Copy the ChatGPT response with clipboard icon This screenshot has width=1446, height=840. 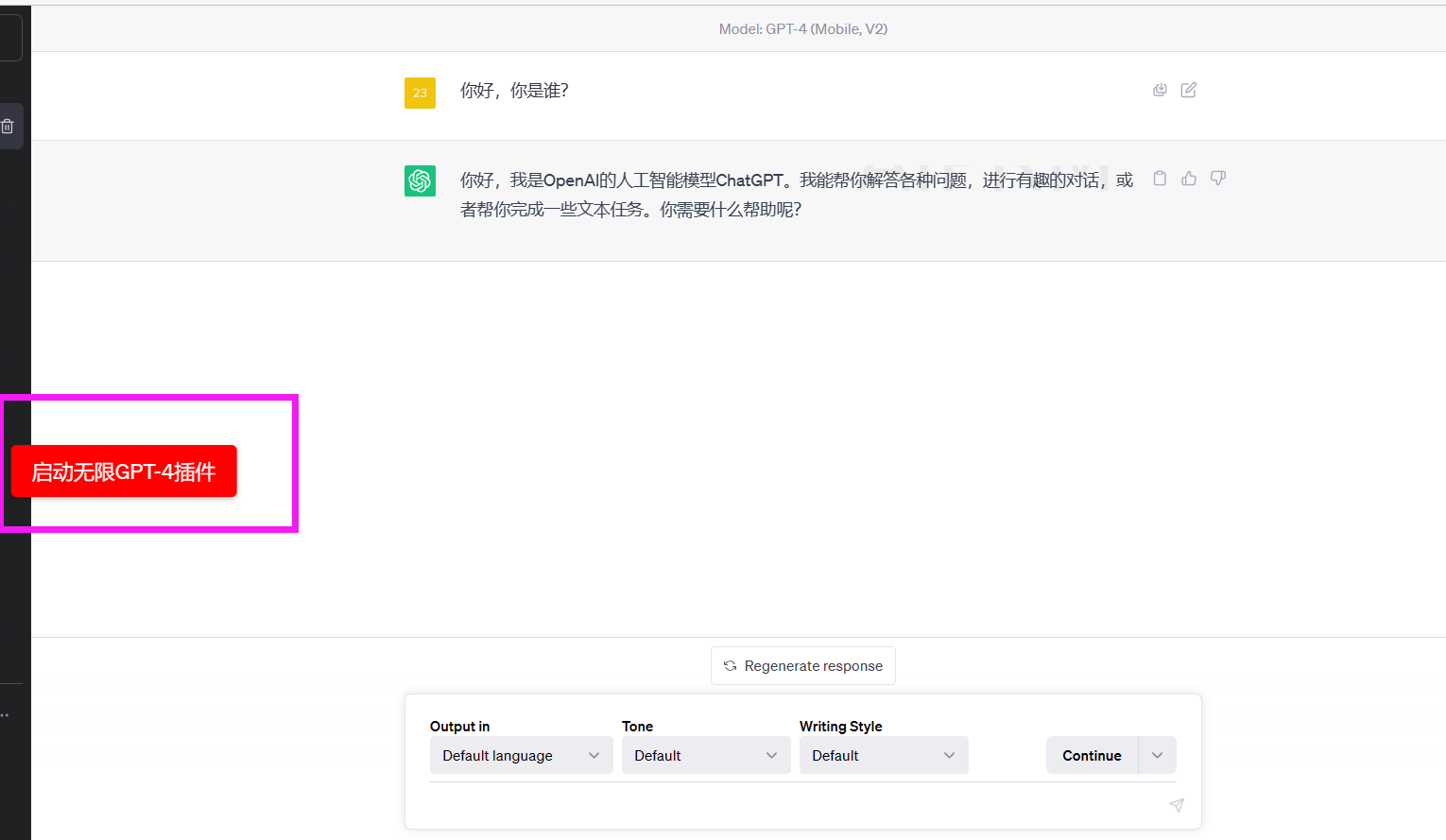pyautogui.click(x=1160, y=179)
